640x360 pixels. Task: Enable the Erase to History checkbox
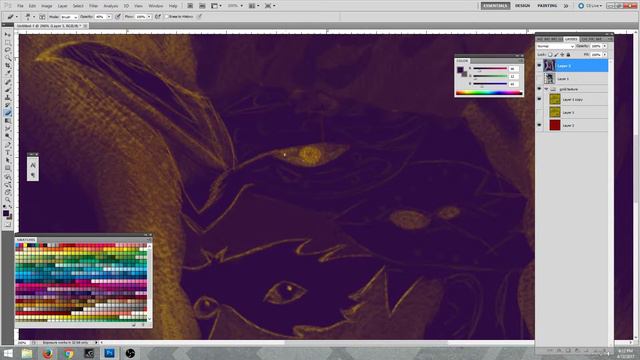point(167,17)
